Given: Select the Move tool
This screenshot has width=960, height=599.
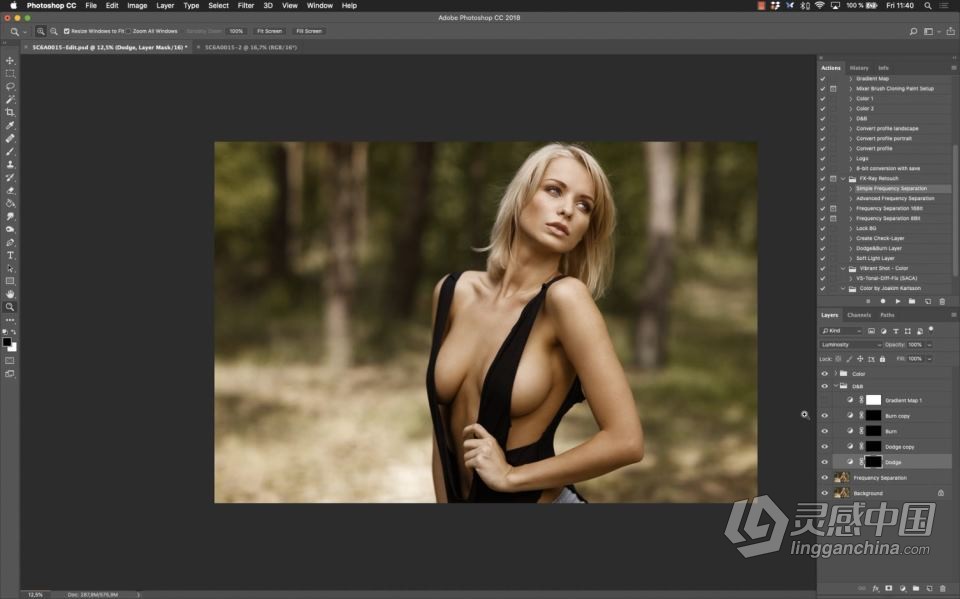Looking at the screenshot, I should pos(10,61).
